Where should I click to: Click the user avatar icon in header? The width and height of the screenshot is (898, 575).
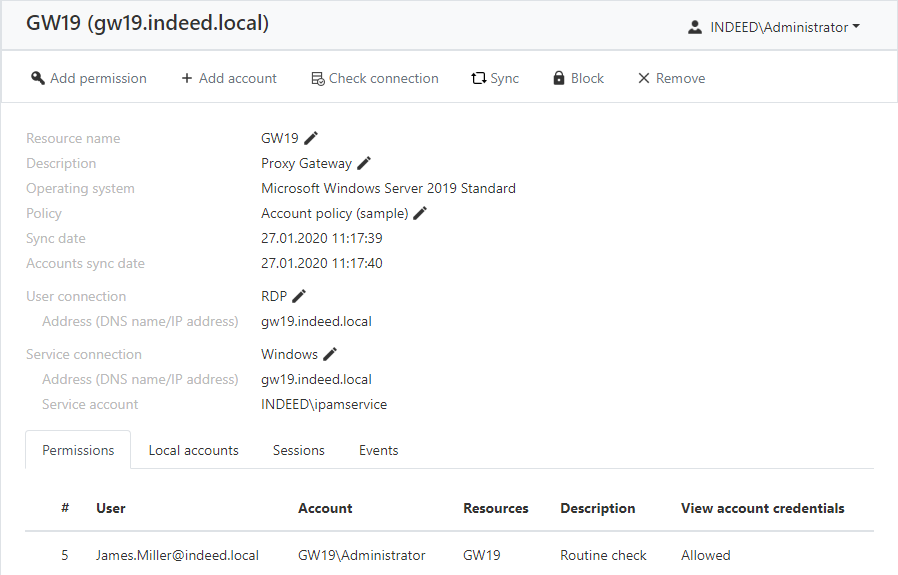coord(695,27)
